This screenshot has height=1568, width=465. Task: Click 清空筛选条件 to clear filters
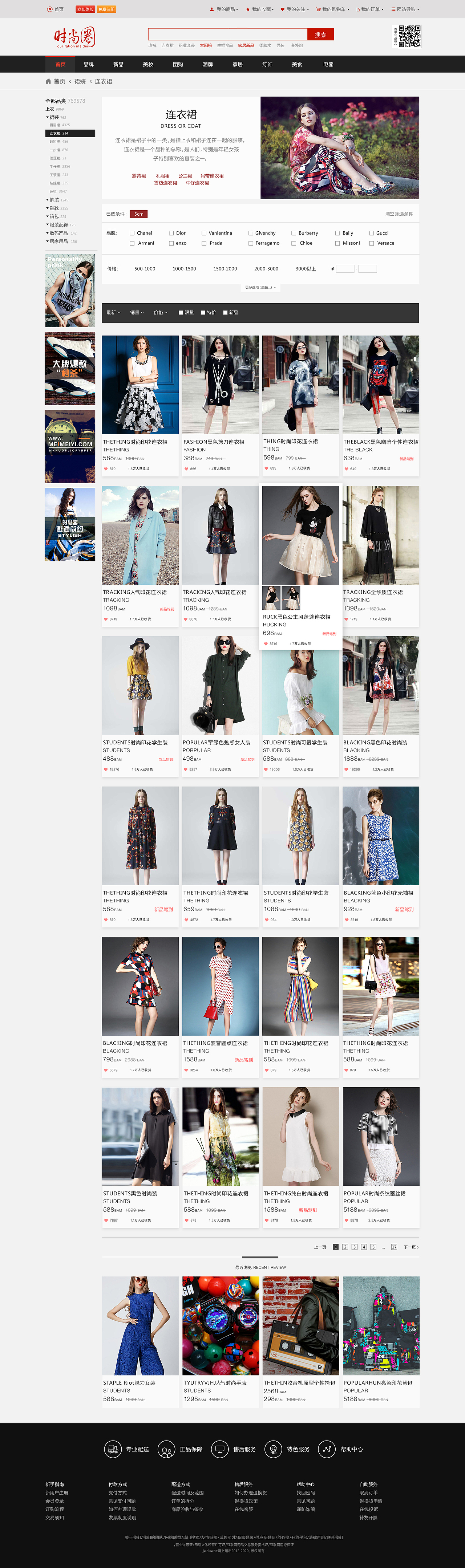pos(399,214)
